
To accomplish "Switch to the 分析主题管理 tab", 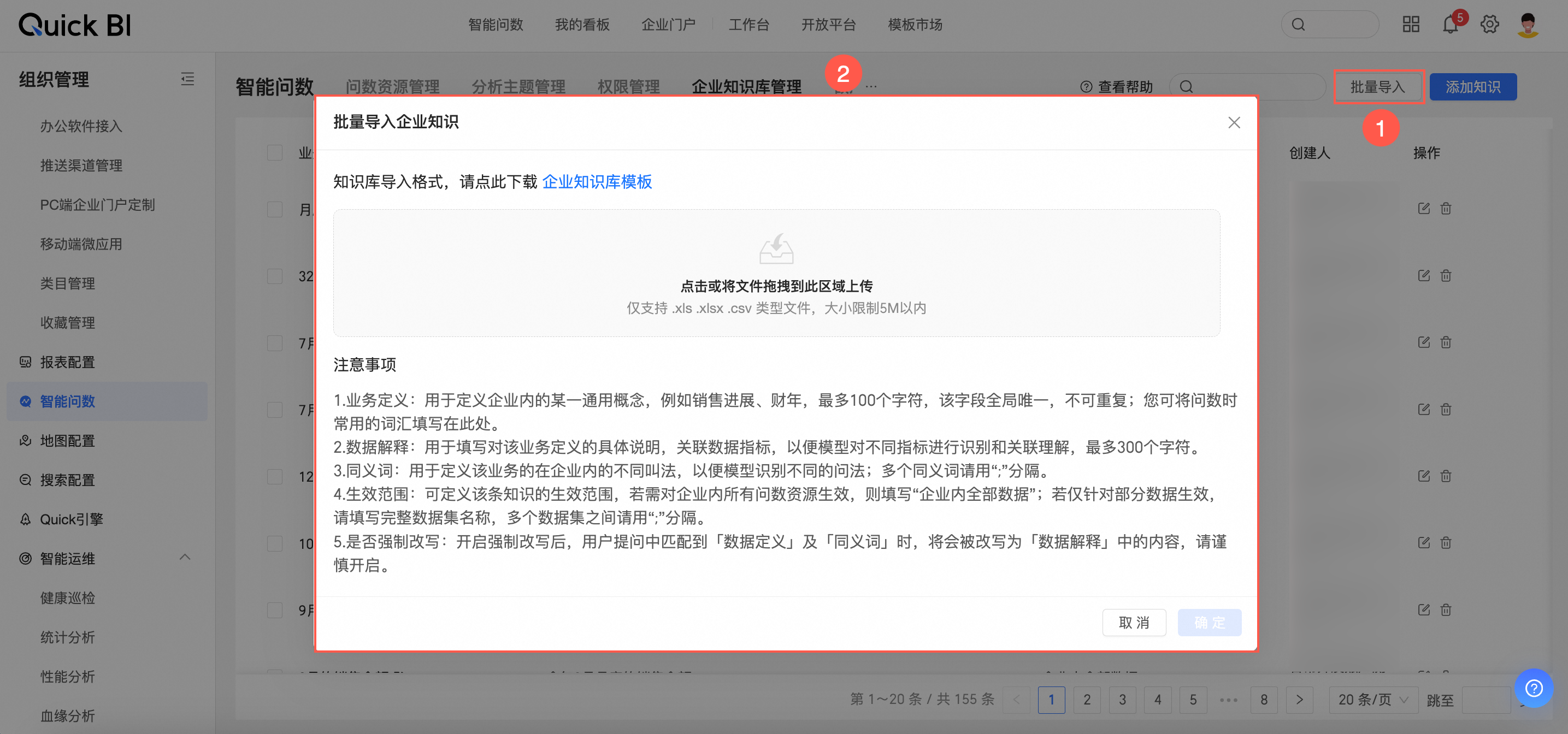I will [x=518, y=86].
